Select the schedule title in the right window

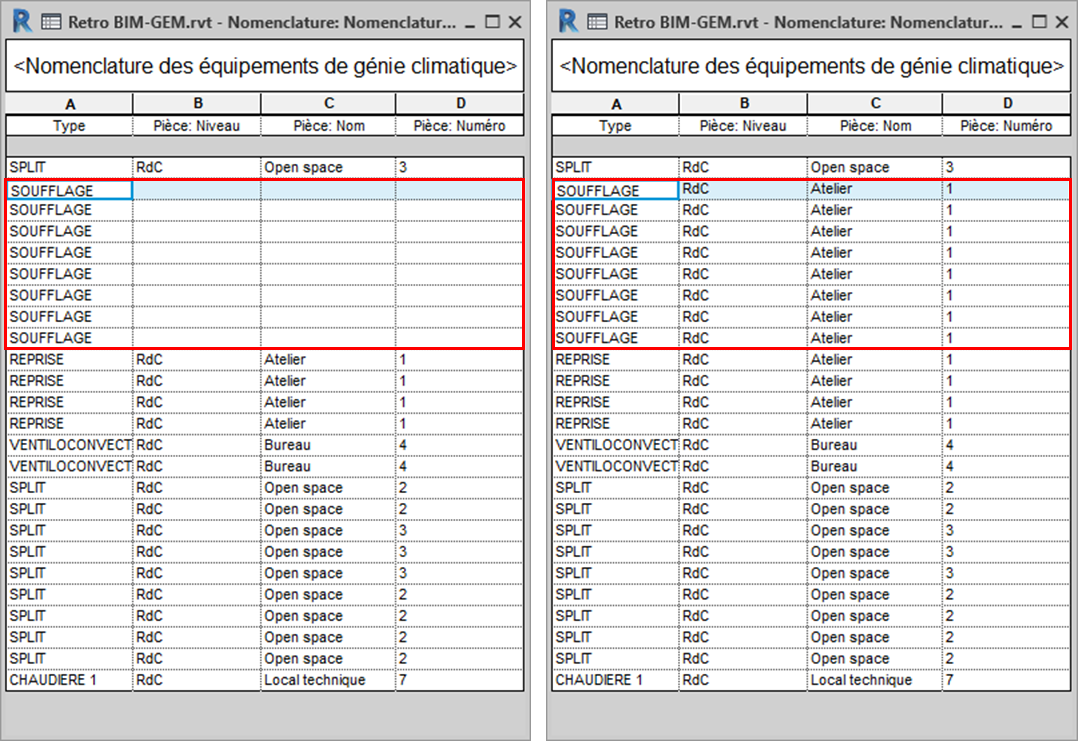pyautogui.click(x=811, y=67)
